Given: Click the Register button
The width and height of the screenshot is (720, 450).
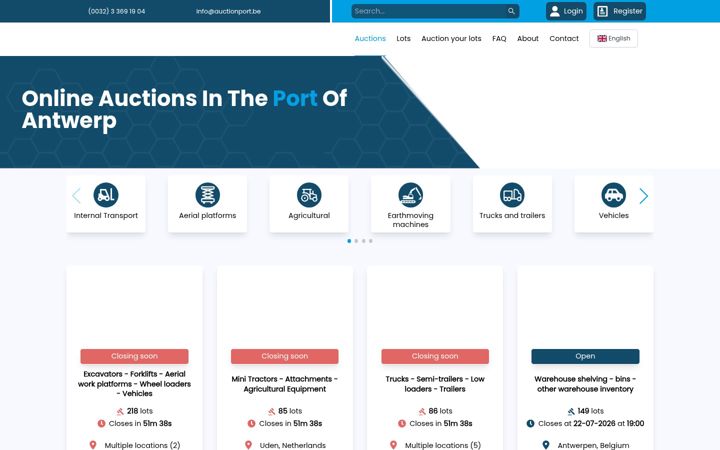Looking at the screenshot, I should [x=619, y=11].
